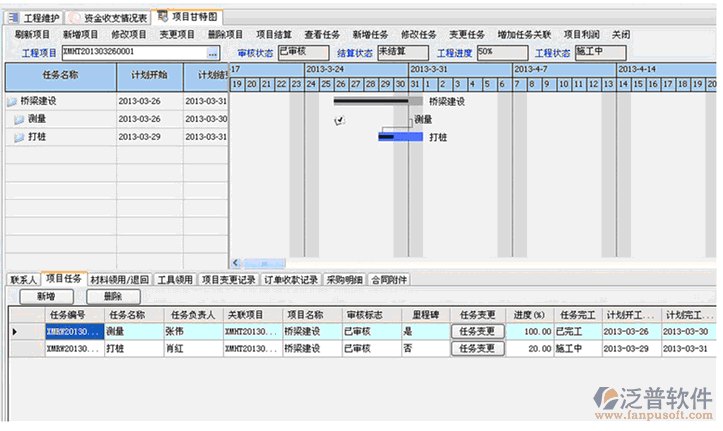Click the folder icon beside 打桩
This screenshot has width=723, height=431.
19,137
